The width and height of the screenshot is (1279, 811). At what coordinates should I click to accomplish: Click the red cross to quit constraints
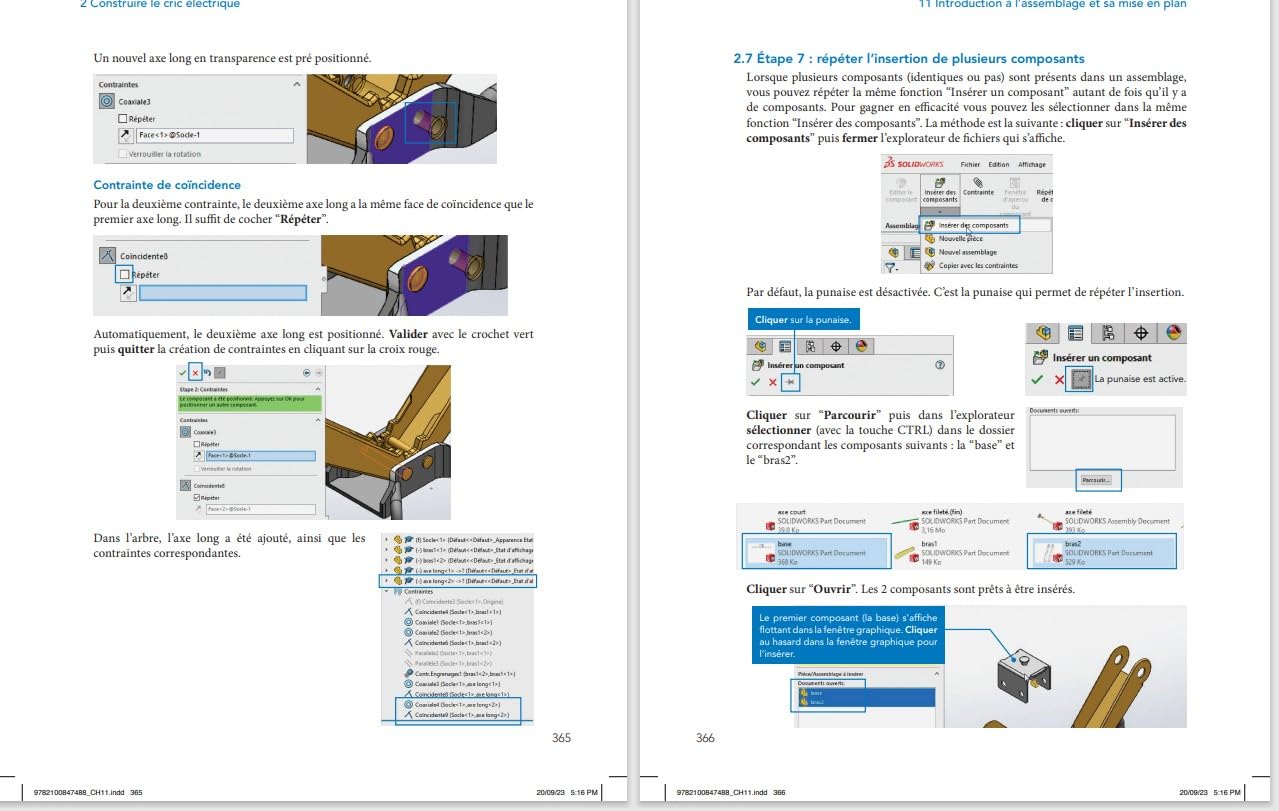click(195, 372)
